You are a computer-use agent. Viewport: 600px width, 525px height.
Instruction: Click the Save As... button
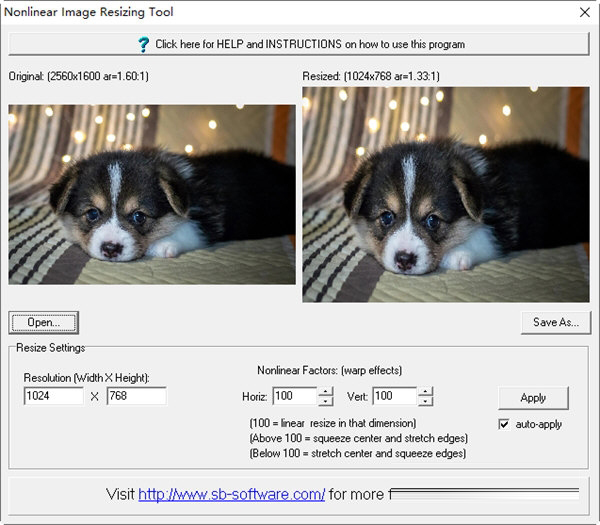pos(556,323)
